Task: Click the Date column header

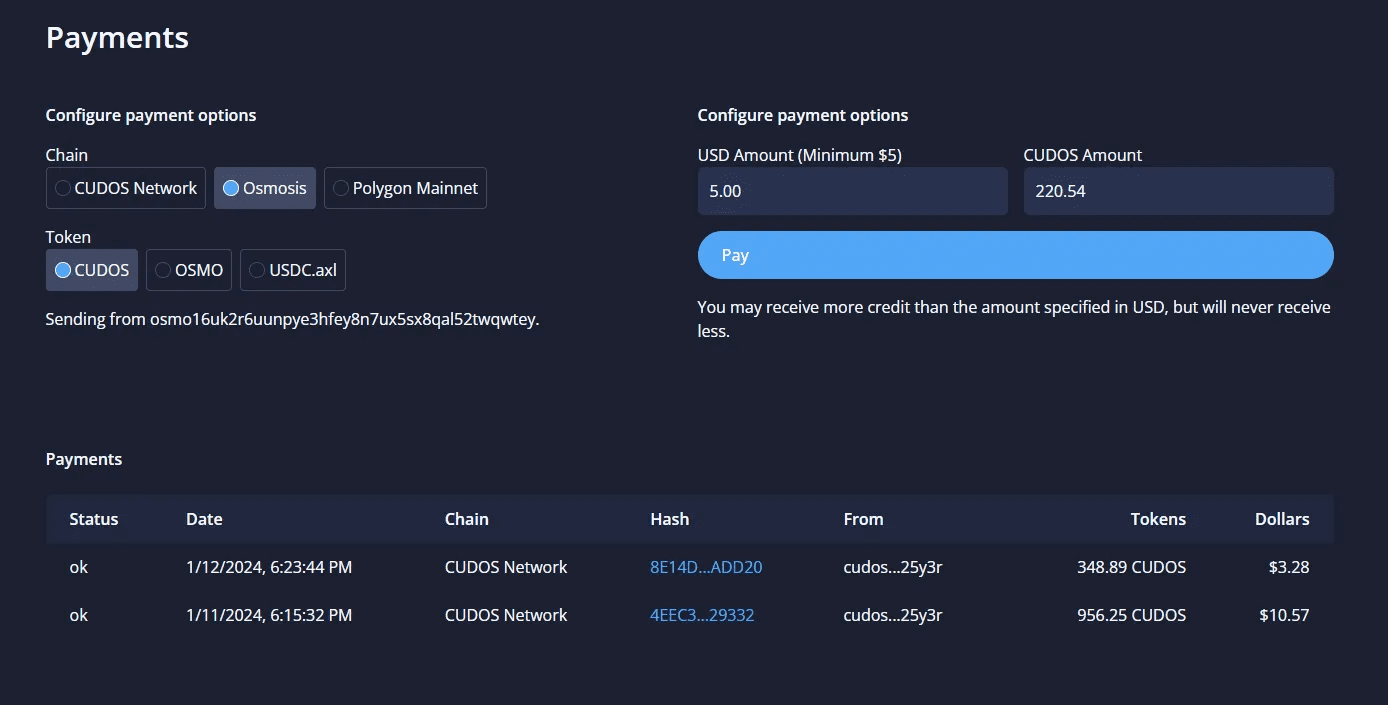Action: (204, 519)
